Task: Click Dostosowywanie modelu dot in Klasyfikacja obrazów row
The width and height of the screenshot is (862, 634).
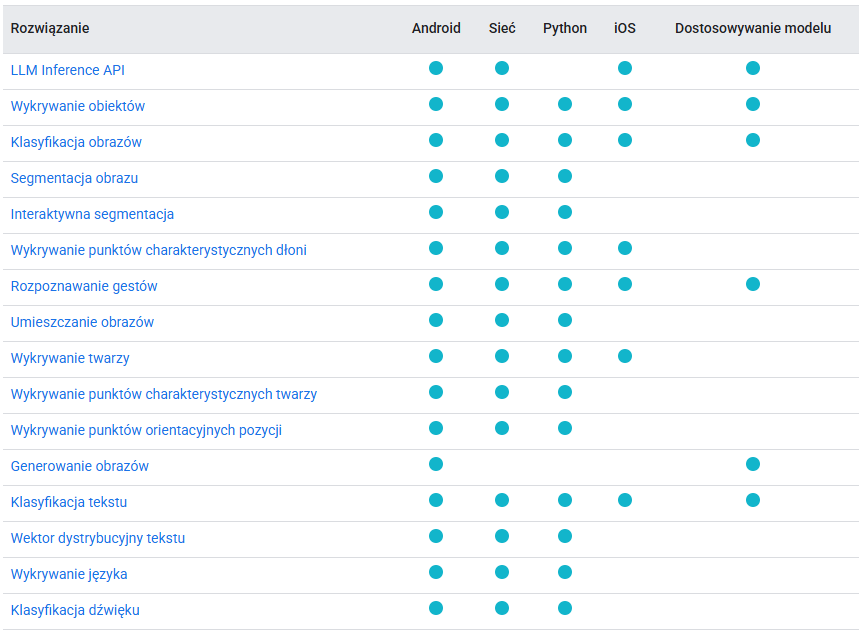Action: click(x=753, y=140)
